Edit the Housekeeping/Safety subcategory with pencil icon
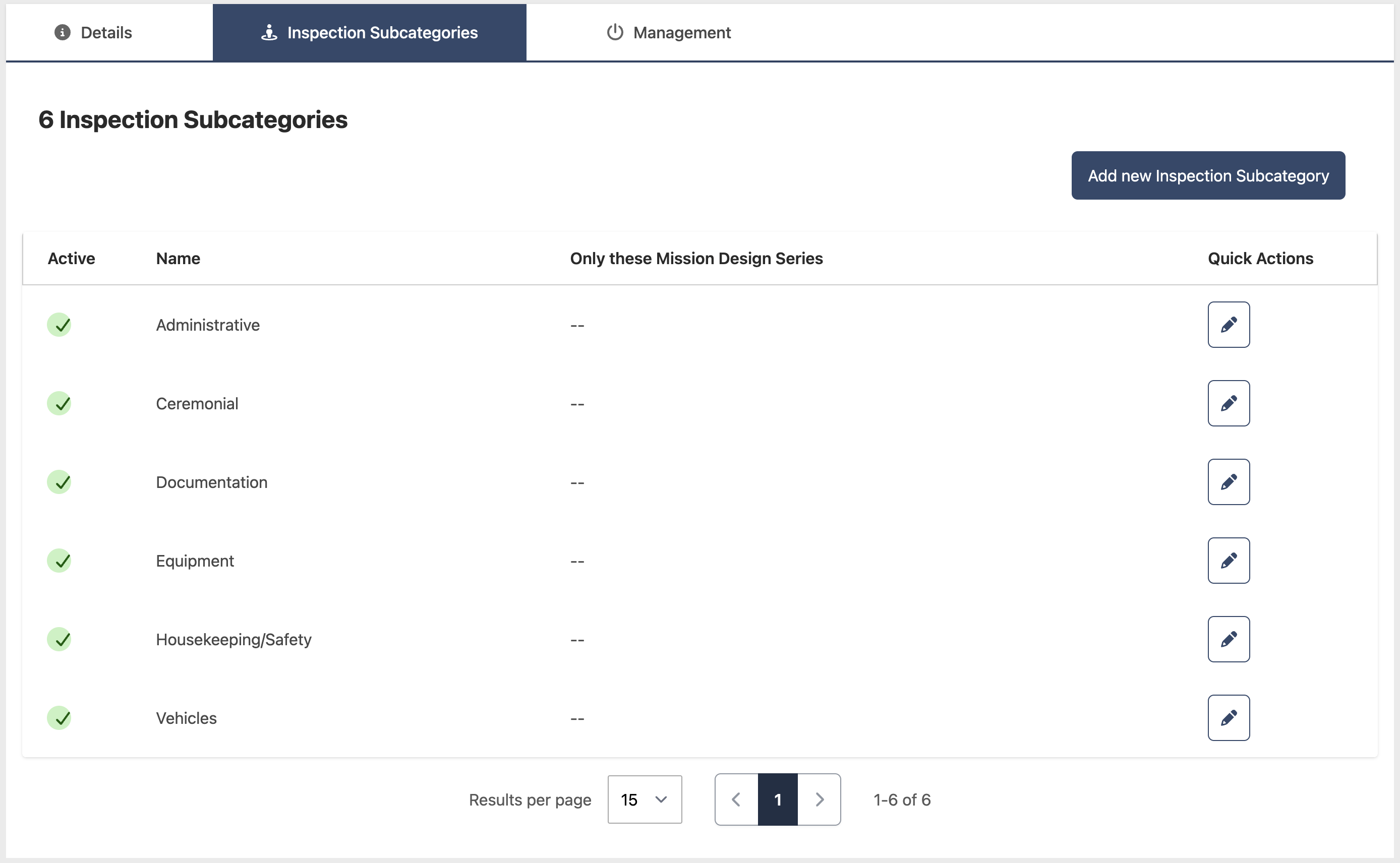 (x=1228, y=639)
